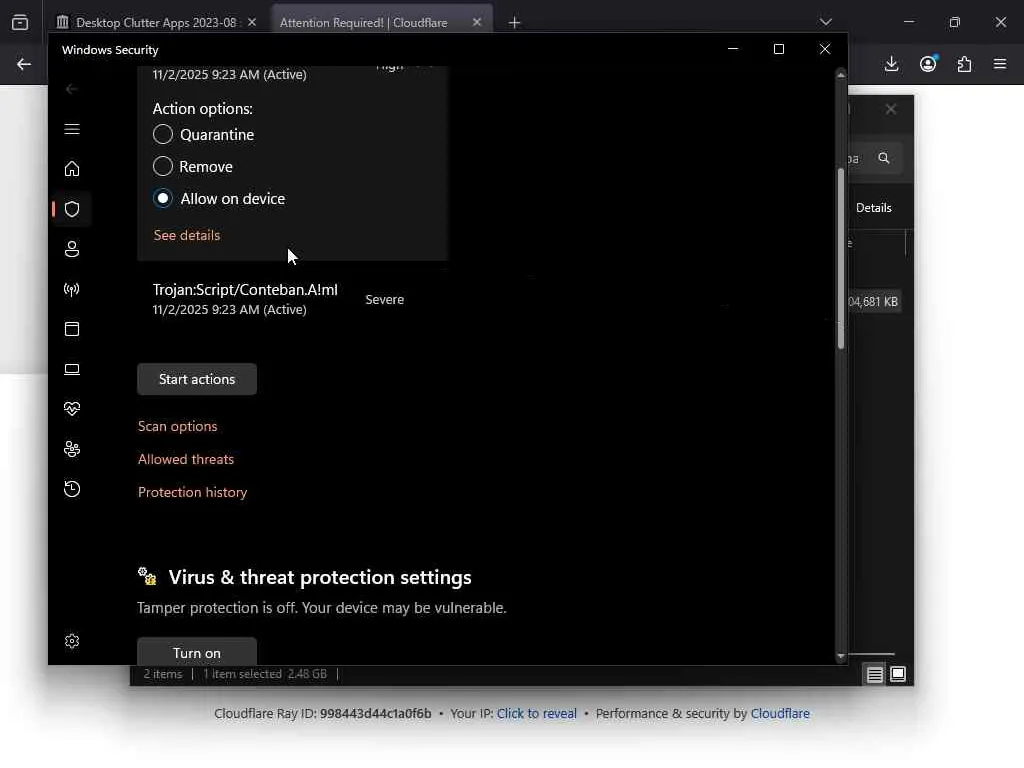This screenshot has width=1024, height=768.
Task: Select the Quarantine action option
Action: click(x=163, y=135)
